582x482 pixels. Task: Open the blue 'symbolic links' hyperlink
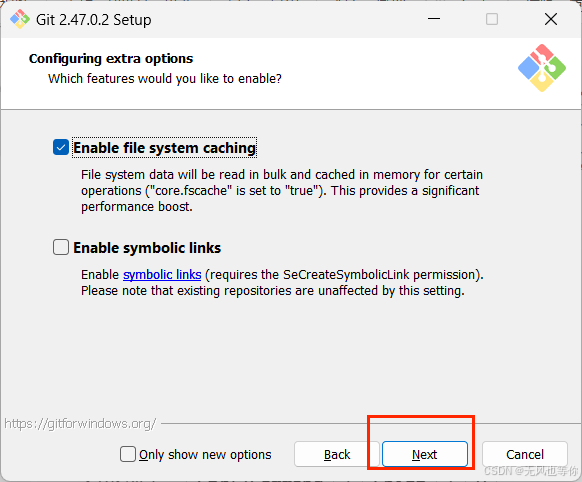click(162, 275)
